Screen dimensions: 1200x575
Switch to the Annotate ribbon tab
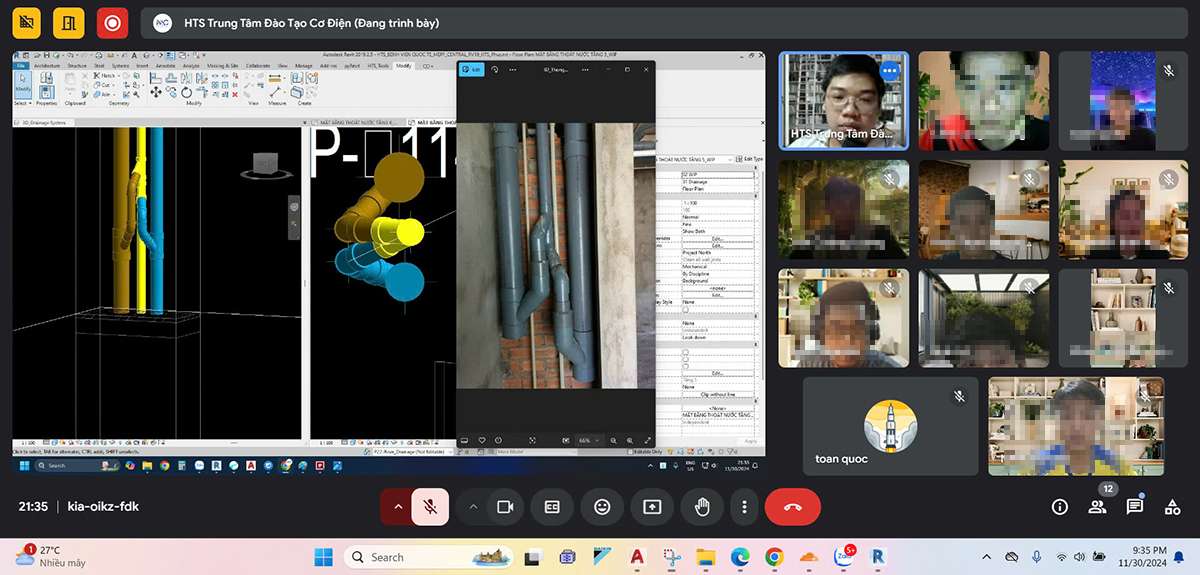(x=164, y=66)
